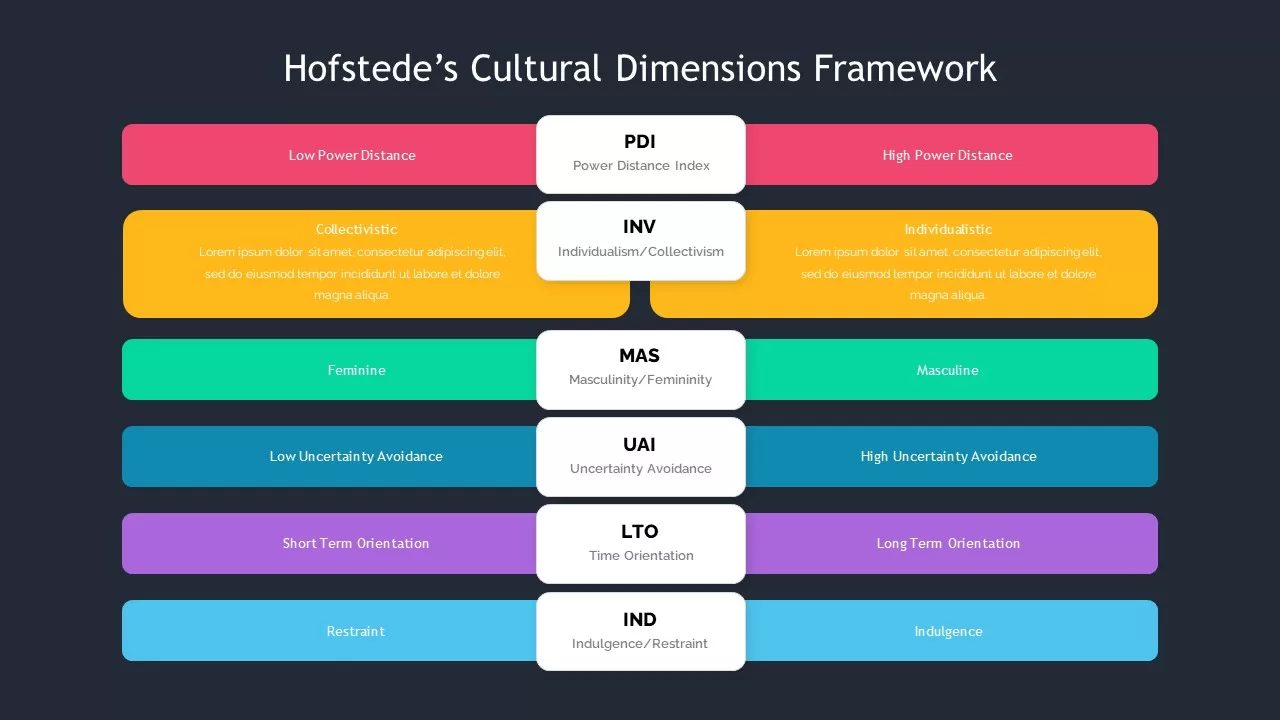The image size is (1280, 720).
Task: Click the High Uncertainty Avoidance label
Action: click(948, 456)
